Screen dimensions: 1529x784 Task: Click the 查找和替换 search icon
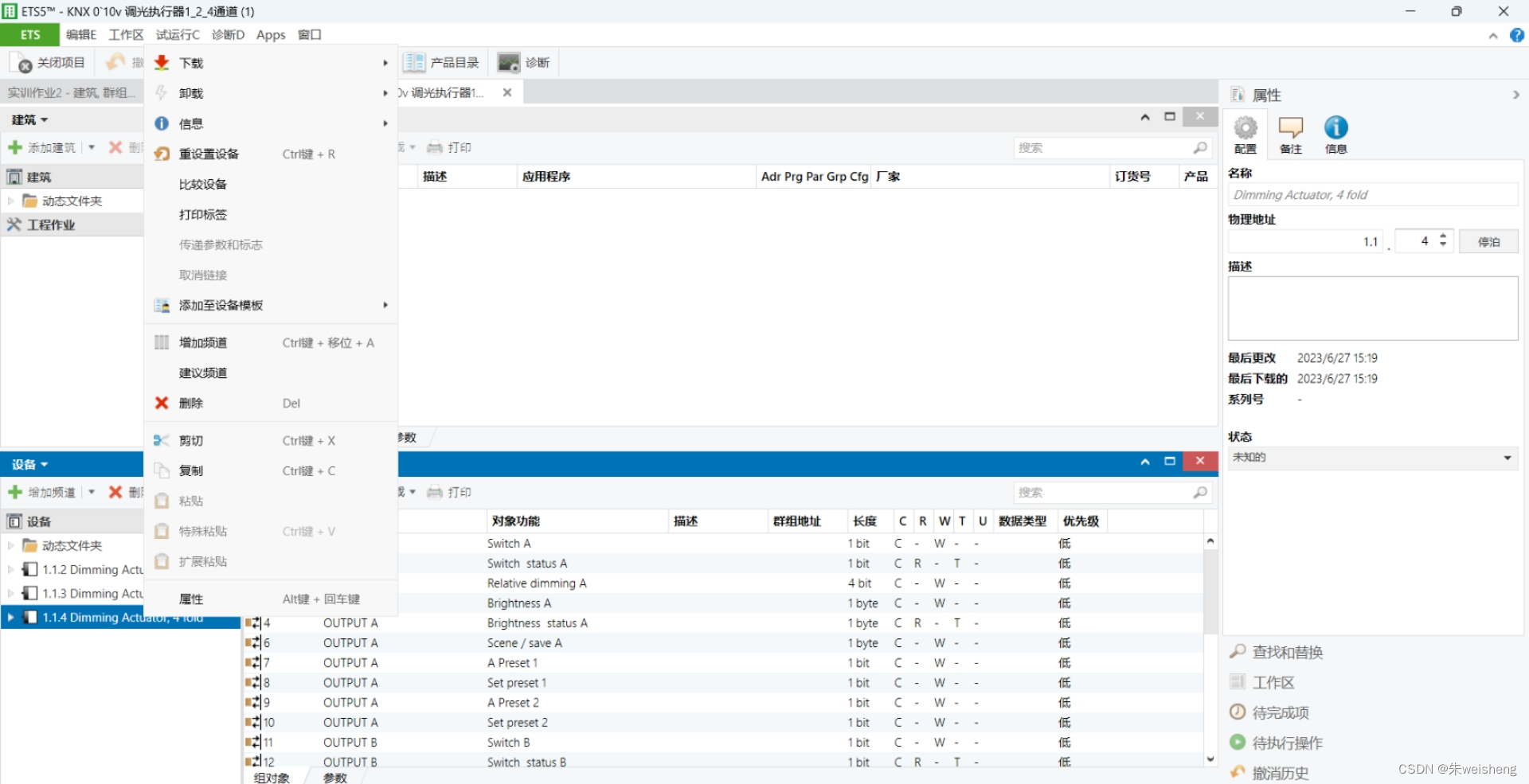(x=1238, y=652)
